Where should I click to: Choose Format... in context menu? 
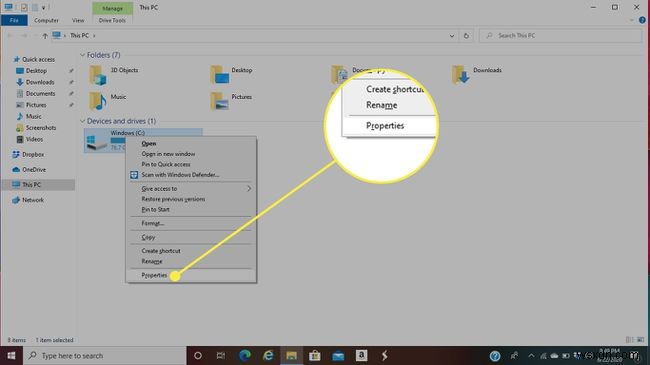point(153,223)
